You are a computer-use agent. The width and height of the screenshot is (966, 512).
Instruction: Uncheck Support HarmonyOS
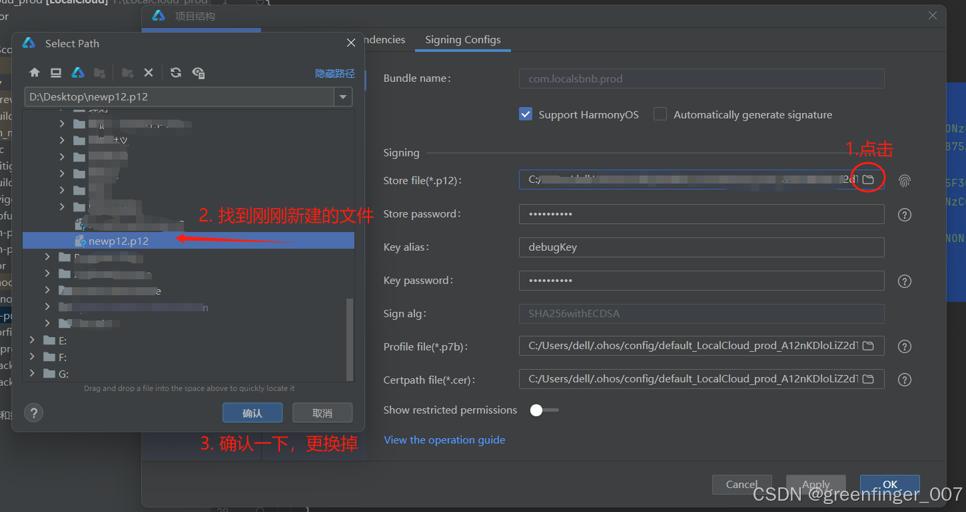click(x=526, y=114)
